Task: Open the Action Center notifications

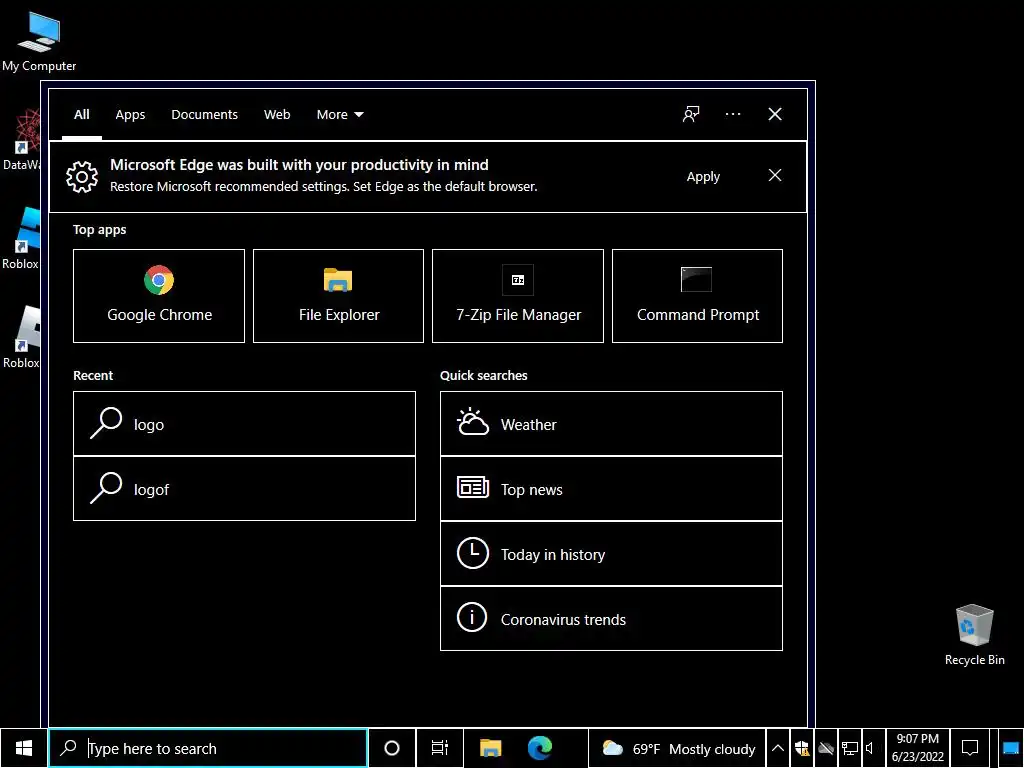Action: pos(970,748)
